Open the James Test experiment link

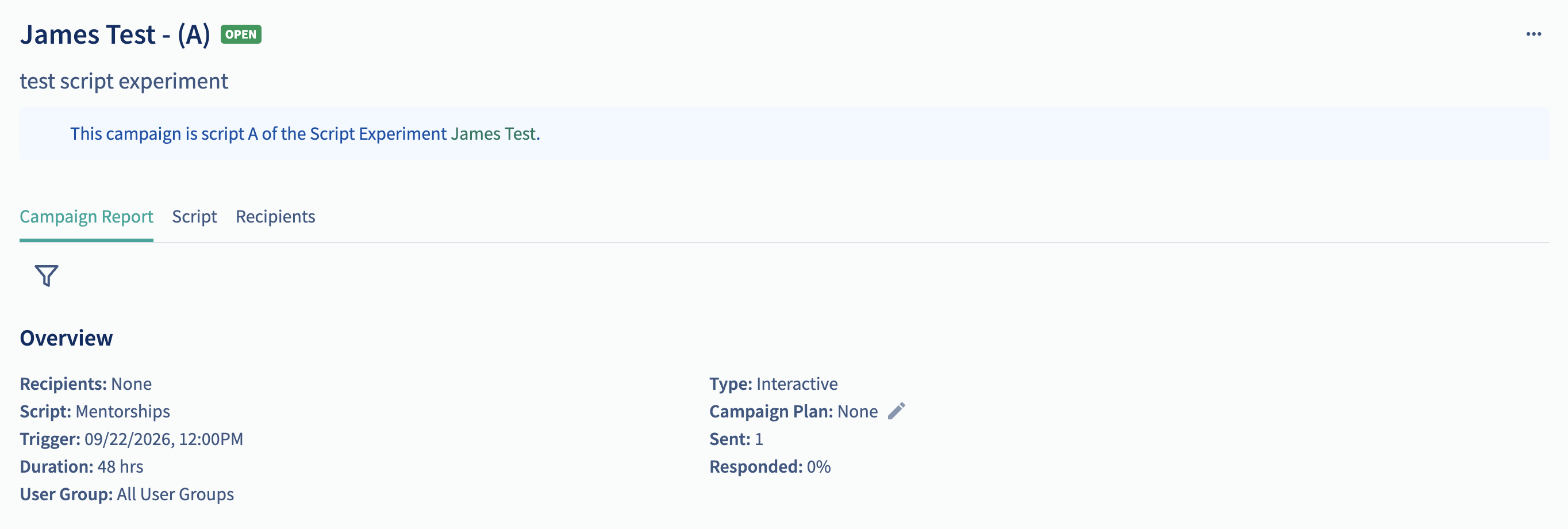coord(494,133)
